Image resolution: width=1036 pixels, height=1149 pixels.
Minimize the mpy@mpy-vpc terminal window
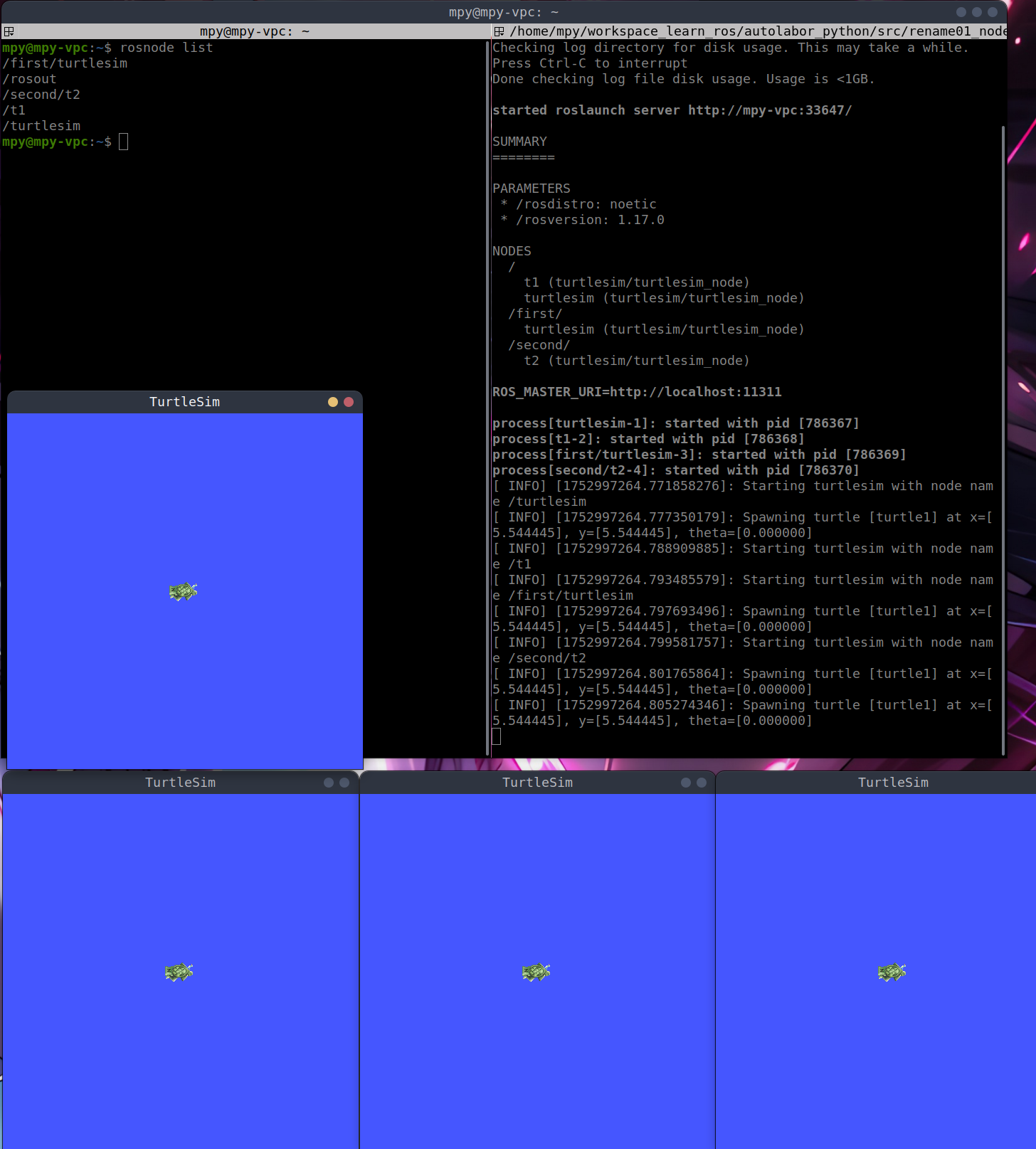(x=961, y=12)
